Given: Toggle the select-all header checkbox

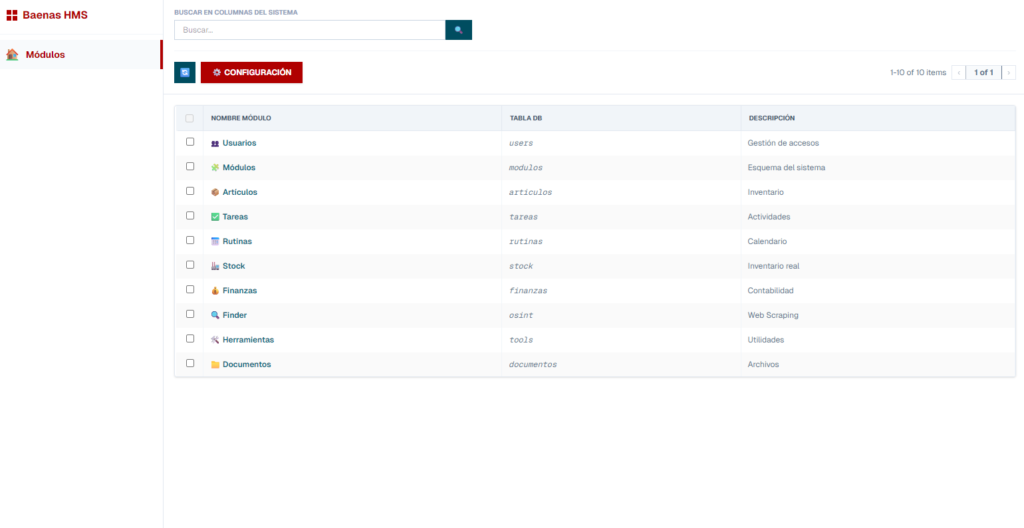Looking at the screenshot, I should pyautogui.click(x=190, y=118).
